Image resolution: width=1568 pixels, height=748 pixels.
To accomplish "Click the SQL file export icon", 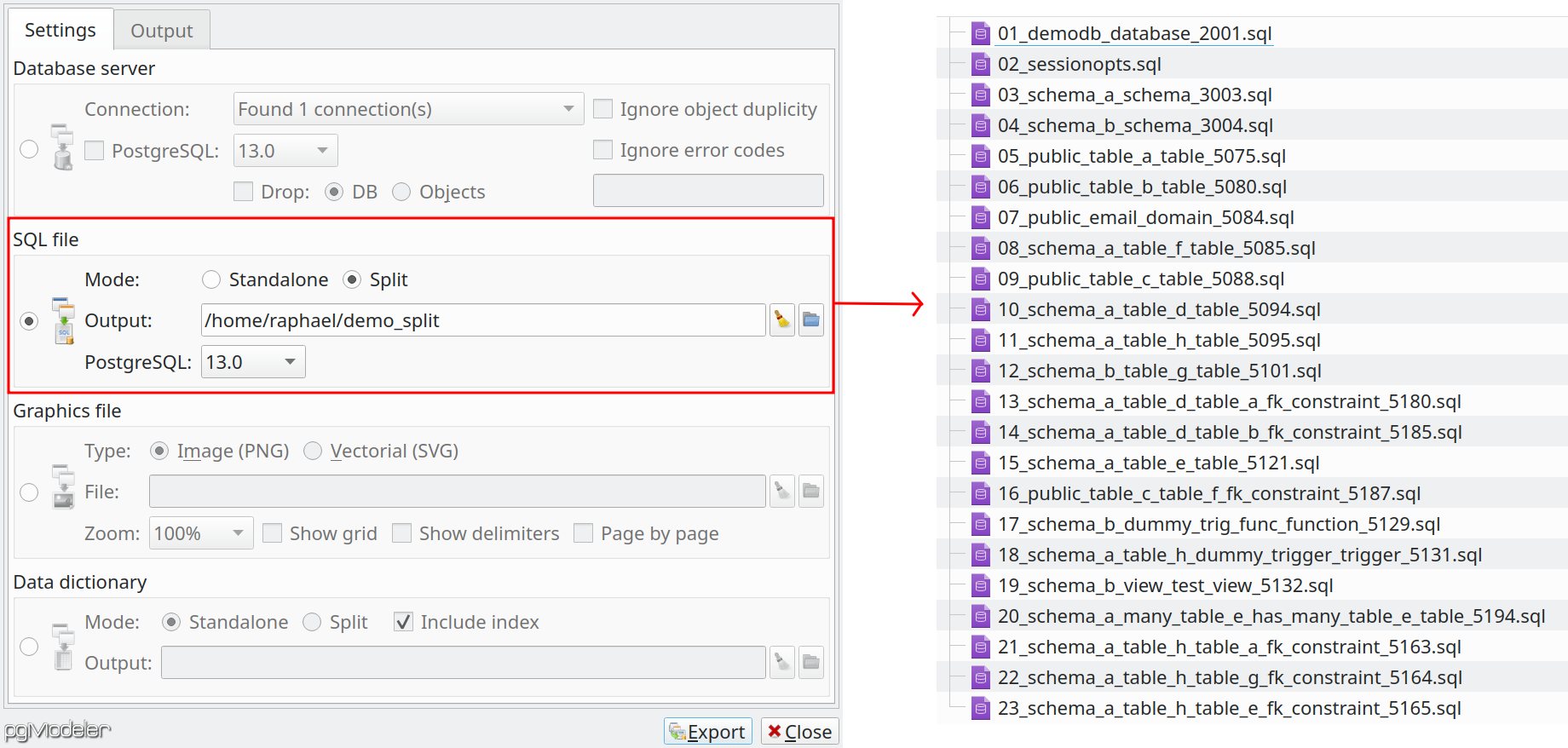I will (63, 320).
